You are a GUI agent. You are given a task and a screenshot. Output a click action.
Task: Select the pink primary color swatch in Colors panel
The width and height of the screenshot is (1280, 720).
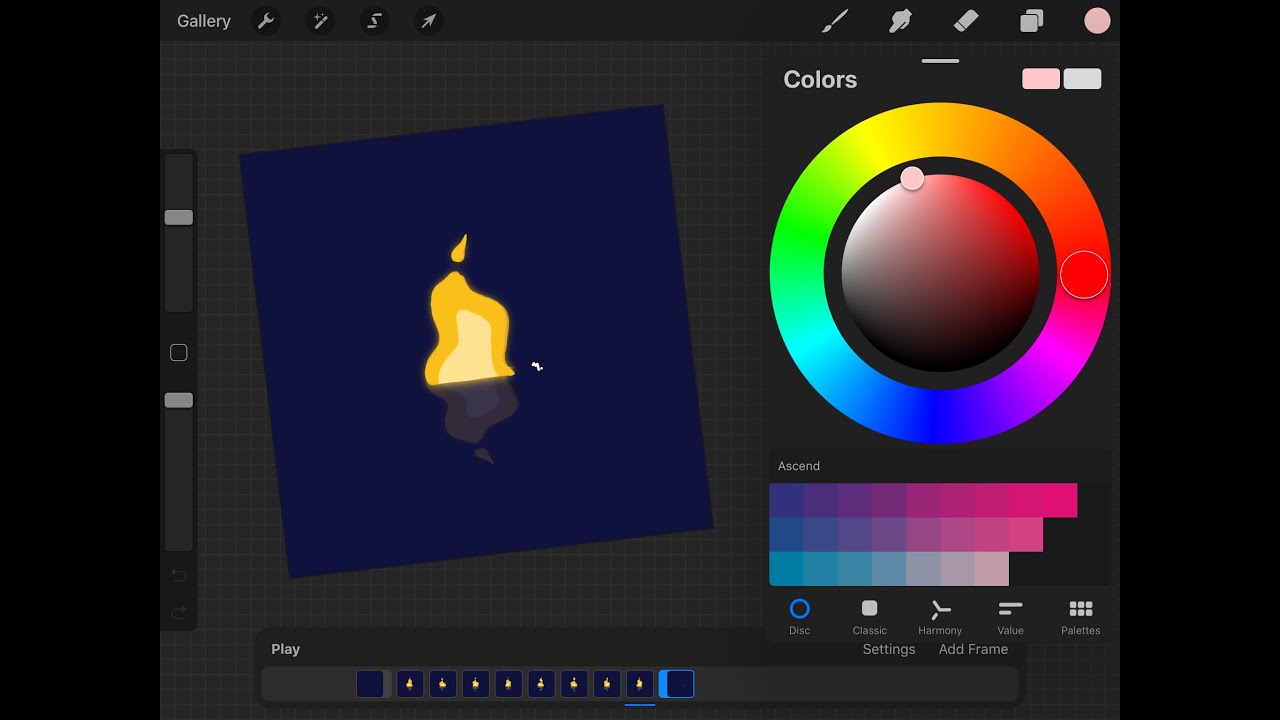coord(1041,79)
